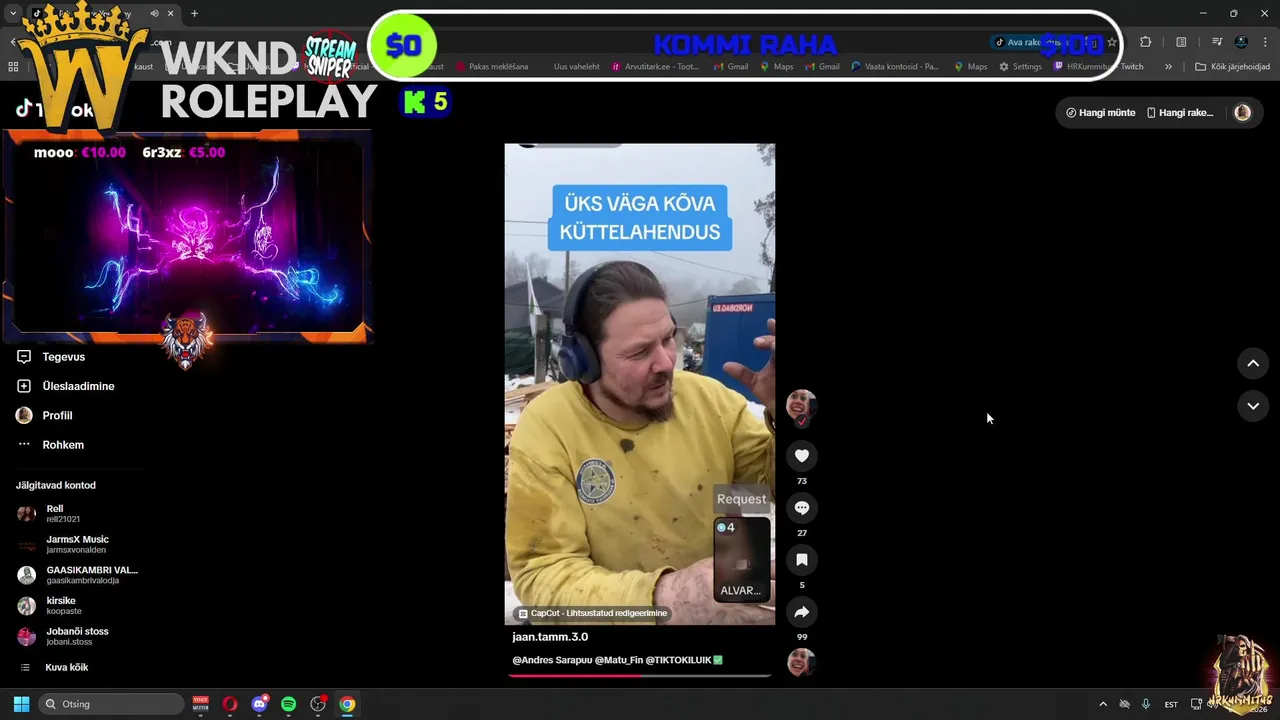Open profile avatar at top right
The width and height of the screenshot is (1280, 720).
1242,113
